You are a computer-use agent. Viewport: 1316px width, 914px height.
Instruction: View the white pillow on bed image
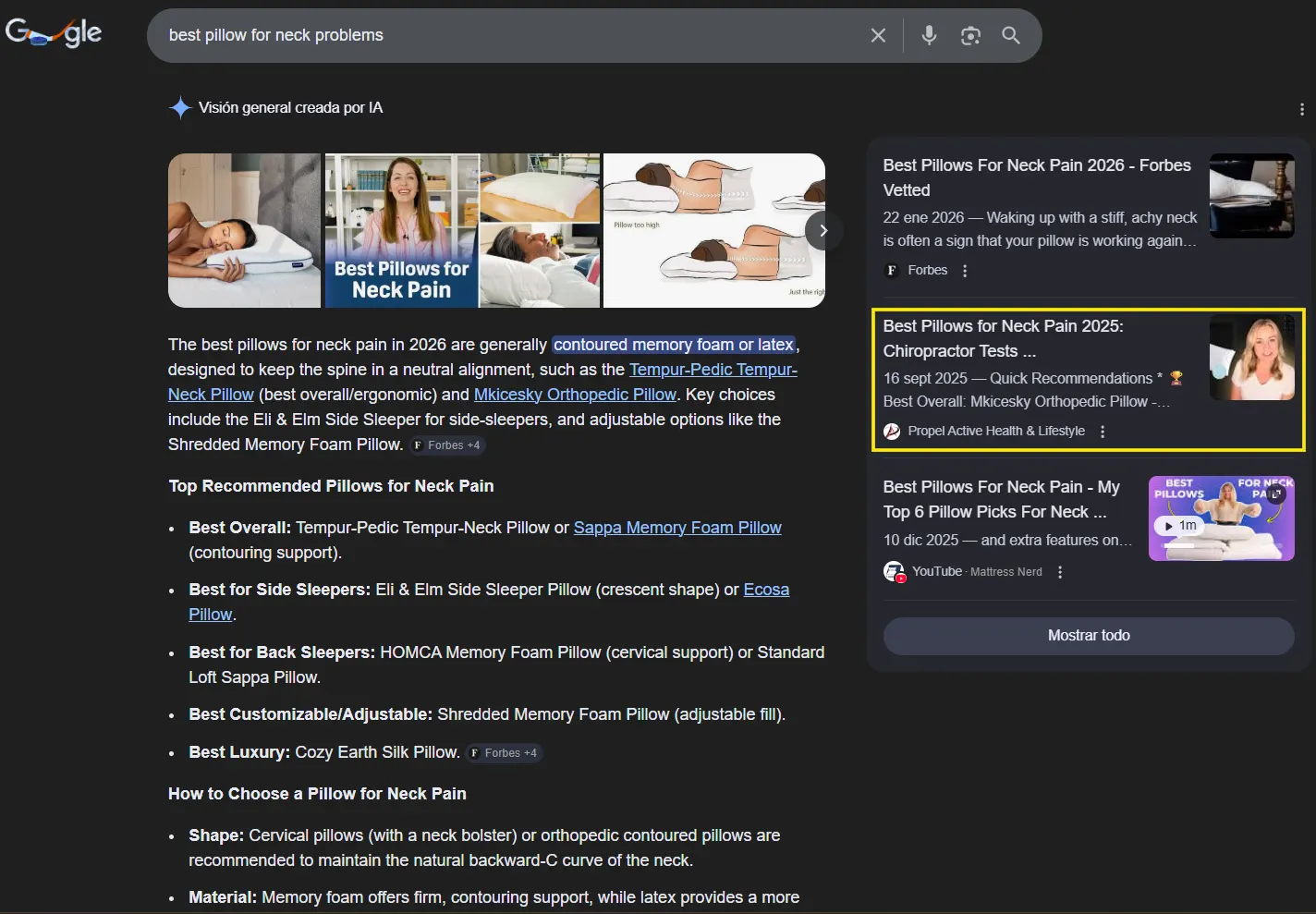[x=540, y=187]
